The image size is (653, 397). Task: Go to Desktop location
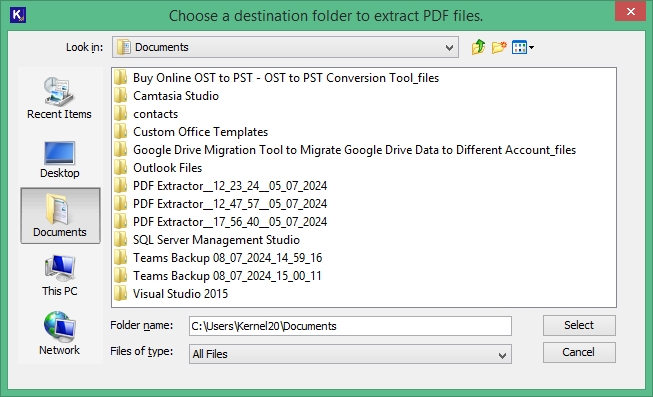click(60, 160)
